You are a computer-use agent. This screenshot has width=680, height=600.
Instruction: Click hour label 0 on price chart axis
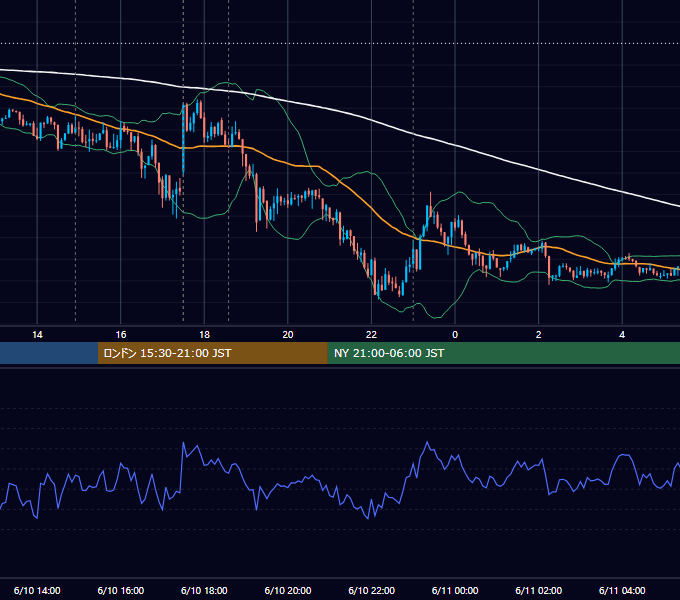point(455,335)
